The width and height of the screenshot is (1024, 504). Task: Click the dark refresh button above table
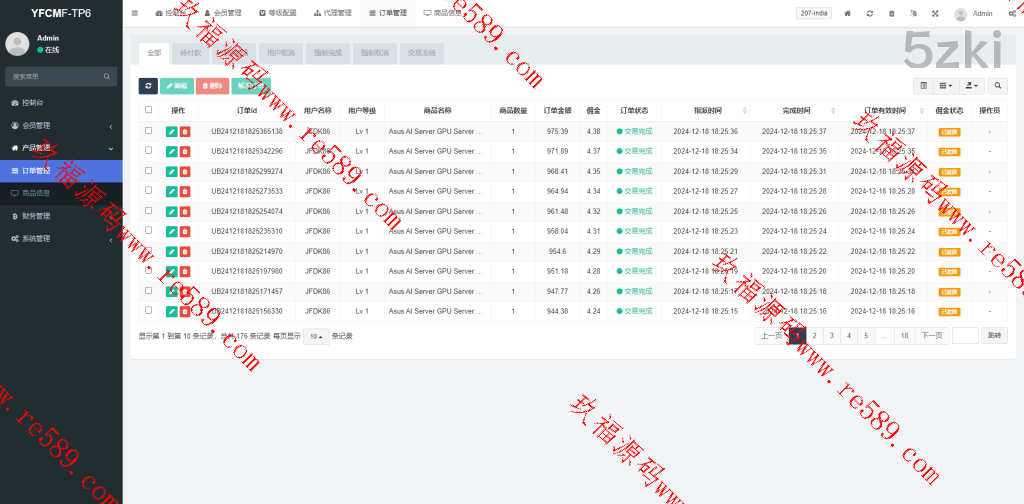click(147, 86)
